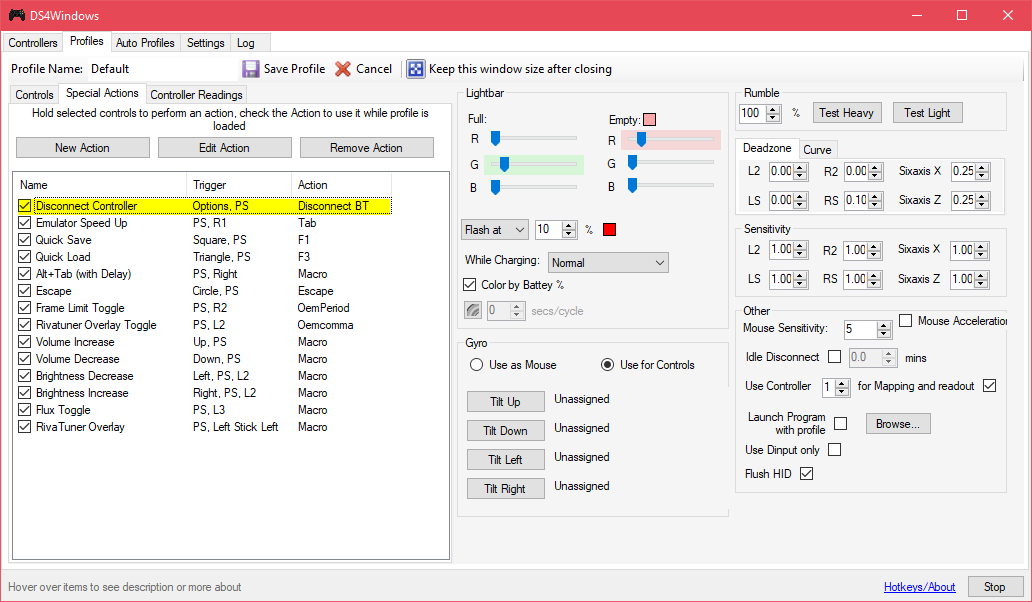
Task: Open the Auto Profiles tab
Action: (x=145, y=43)
